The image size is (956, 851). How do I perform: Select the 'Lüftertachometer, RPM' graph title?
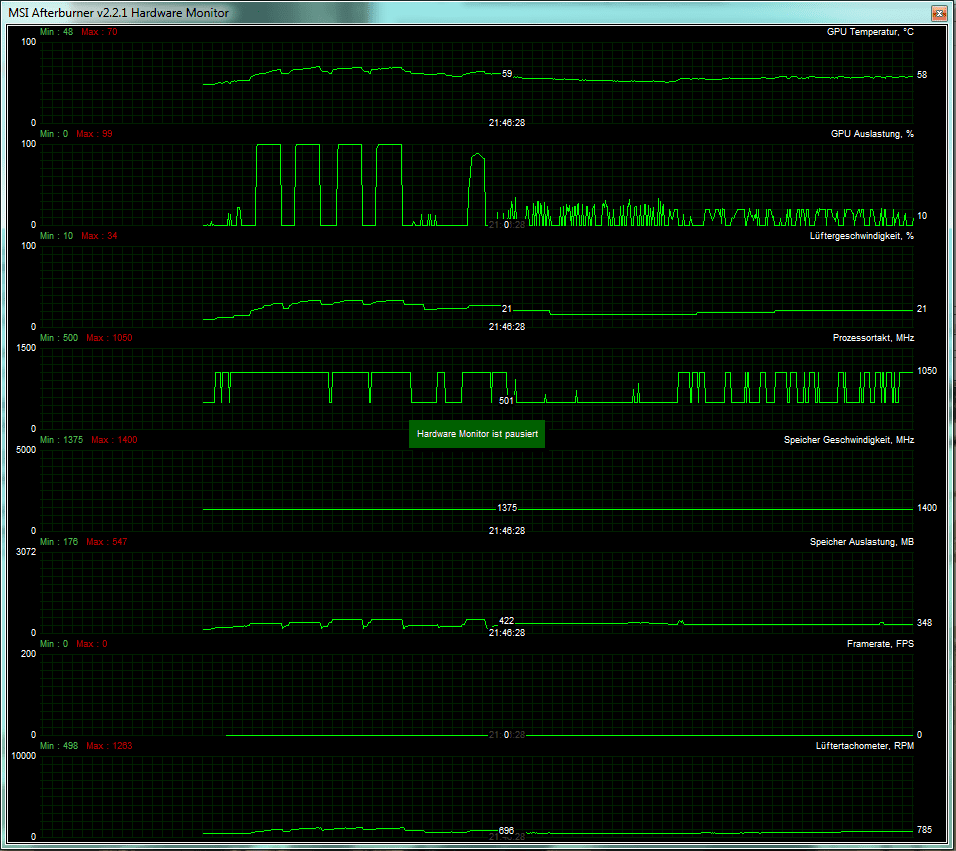[x=865, y=746]
